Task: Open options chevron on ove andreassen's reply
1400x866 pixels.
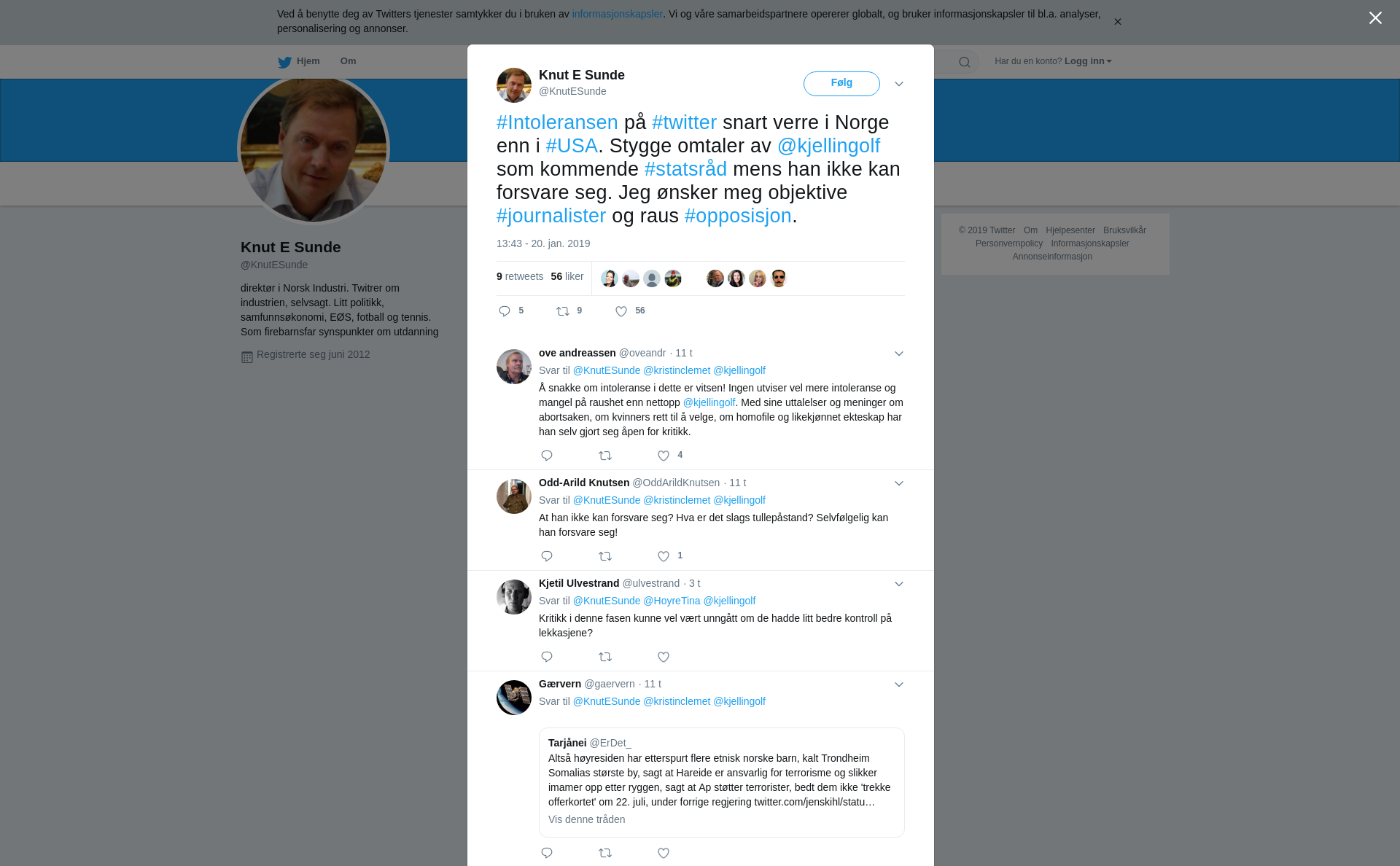Action: (899, 354)
